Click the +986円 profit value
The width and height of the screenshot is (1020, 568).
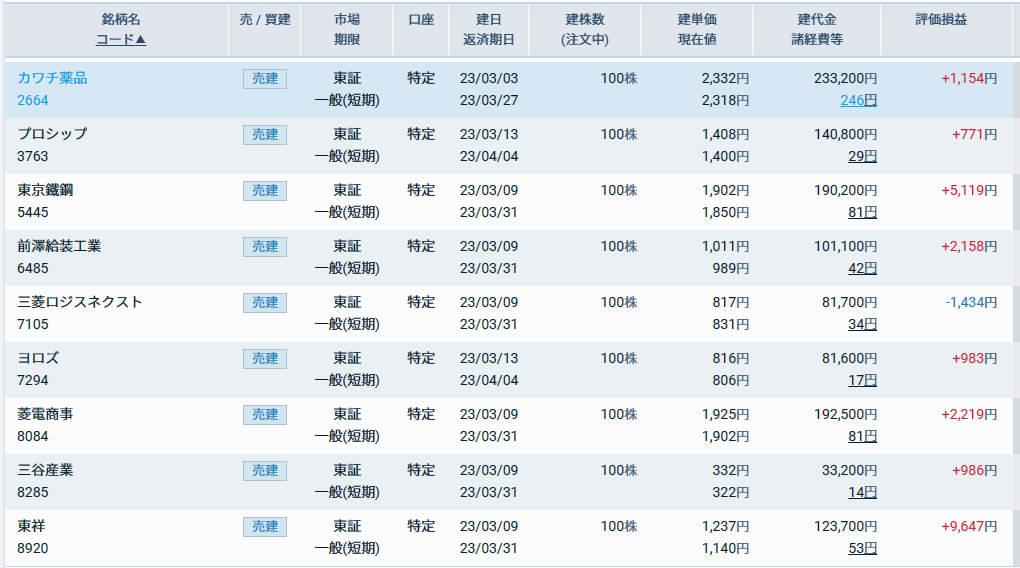tap(974, 470)
